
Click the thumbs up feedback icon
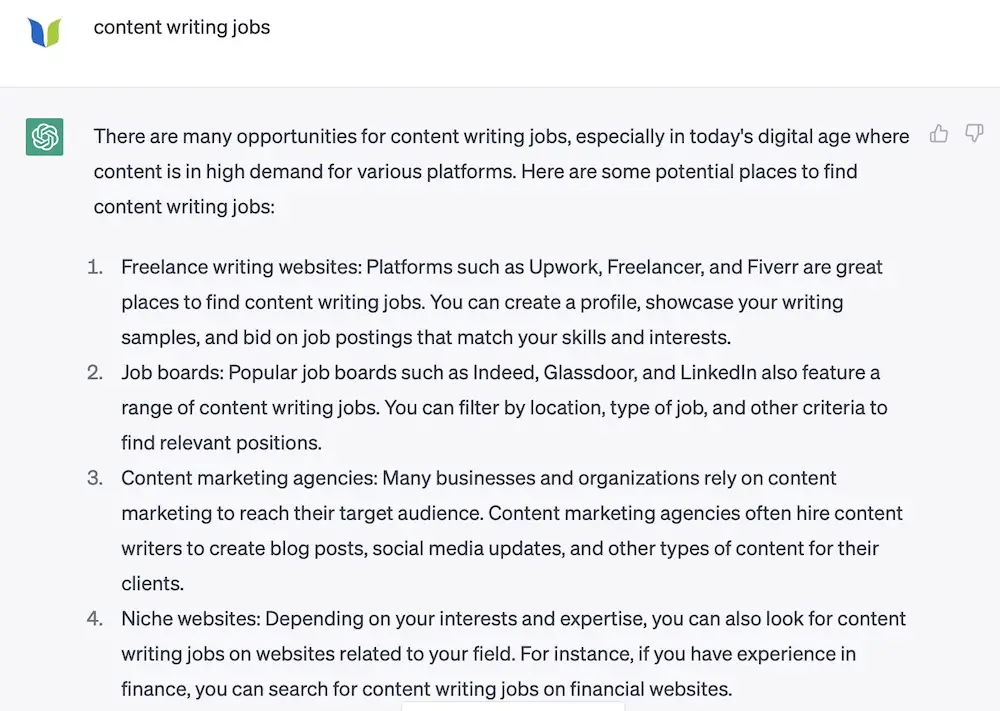[x=939, y=134]
